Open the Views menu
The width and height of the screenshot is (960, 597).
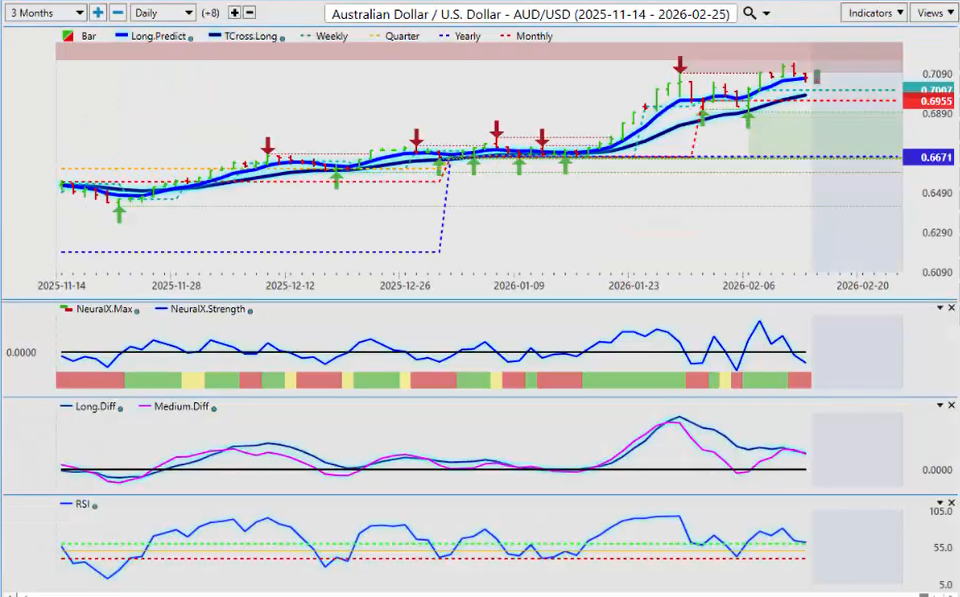(933, 13)
